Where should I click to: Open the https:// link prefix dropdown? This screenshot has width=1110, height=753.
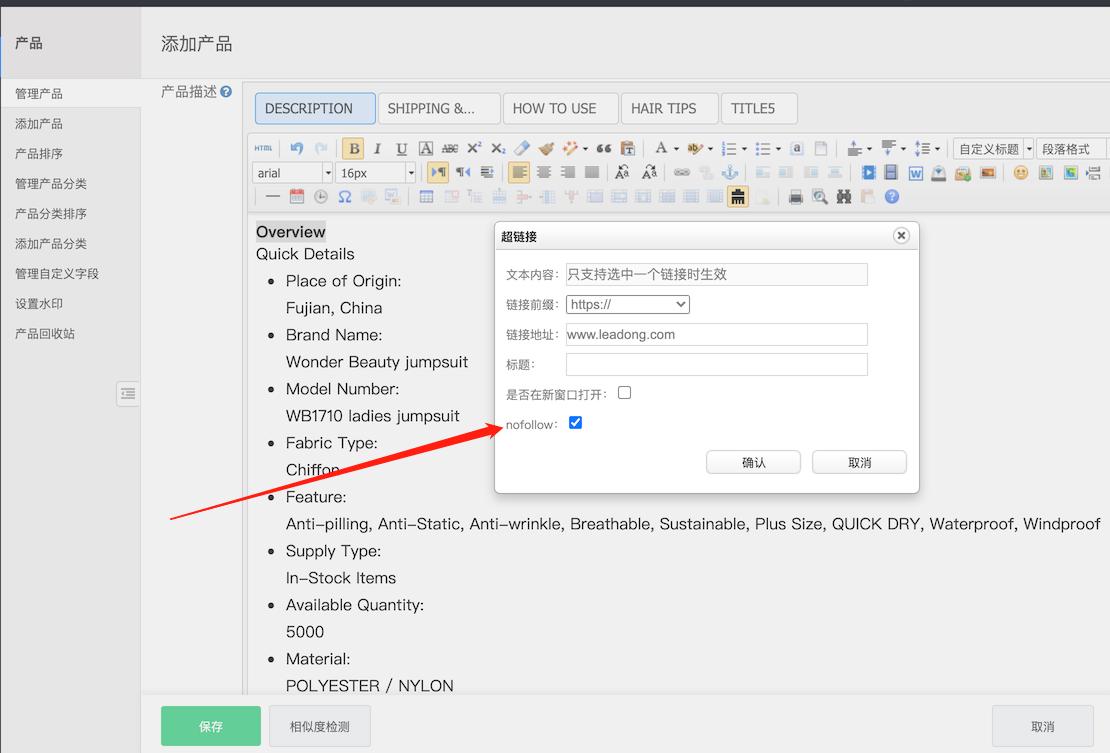pos(627,305)
